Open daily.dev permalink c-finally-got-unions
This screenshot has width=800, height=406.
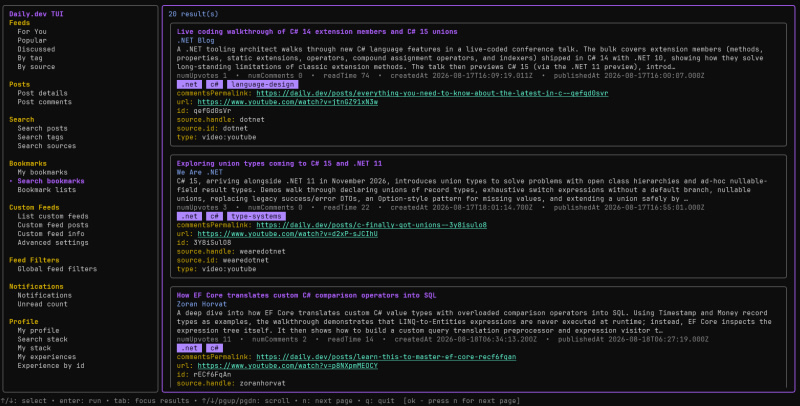click(x=371, y=225)
